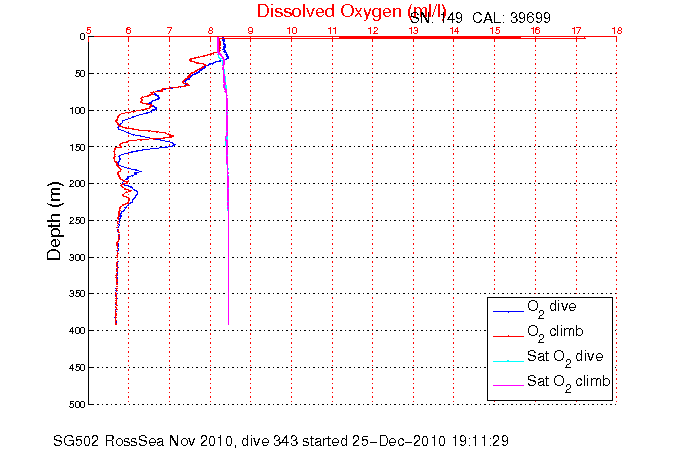Screen dimensions: 681x454
Task: Click the 'Dissolved Oxygen (ml/l)' chart title
Action: (351, 12)
